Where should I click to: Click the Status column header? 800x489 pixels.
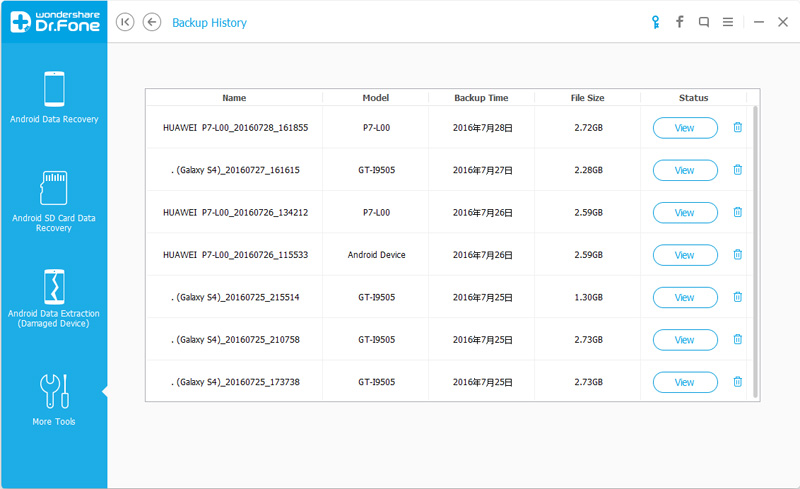point(693,97)
